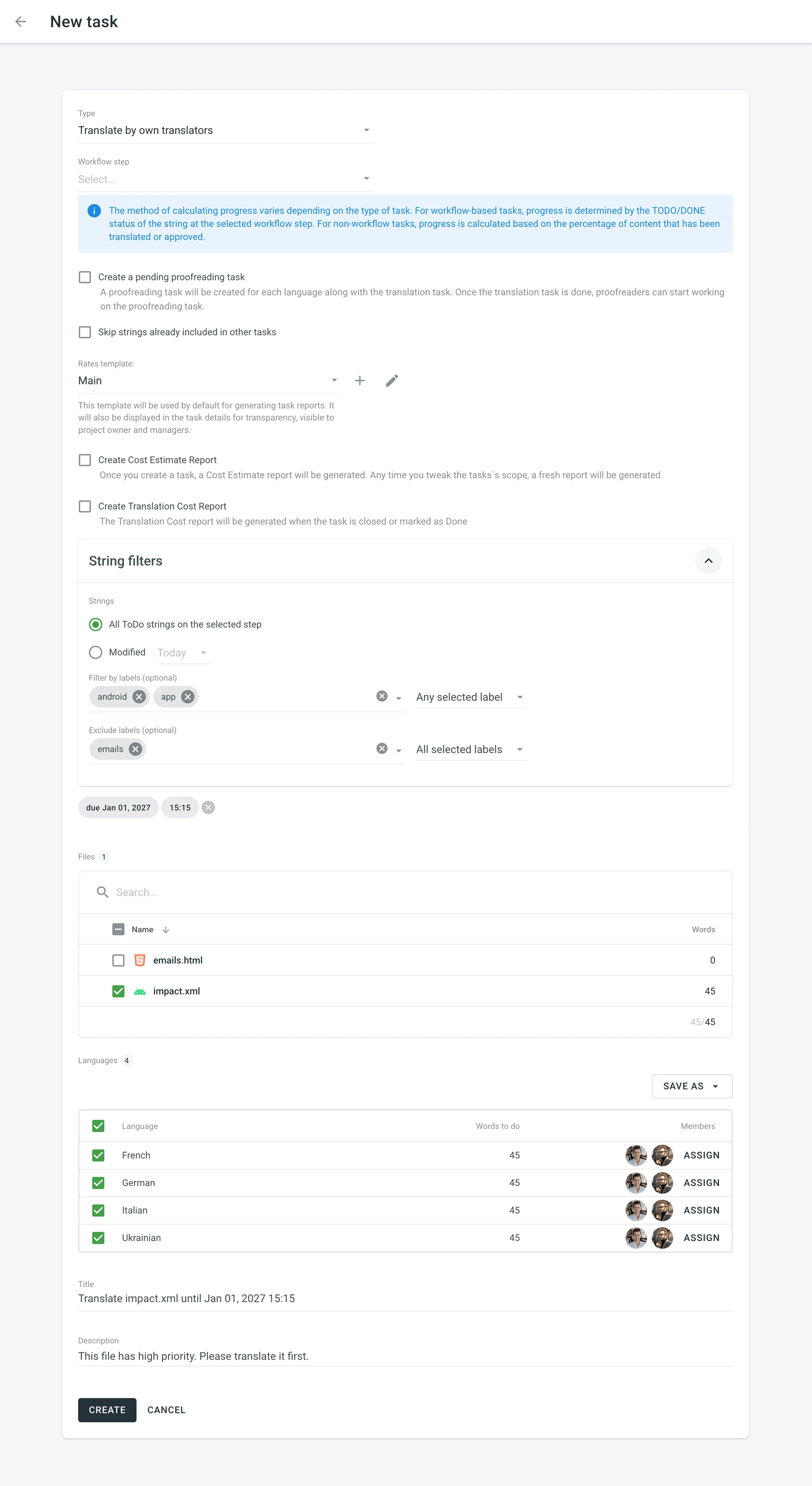Remove the android label filter
This screenshot has height=1486, width=812.
click(x=139, y=696)
